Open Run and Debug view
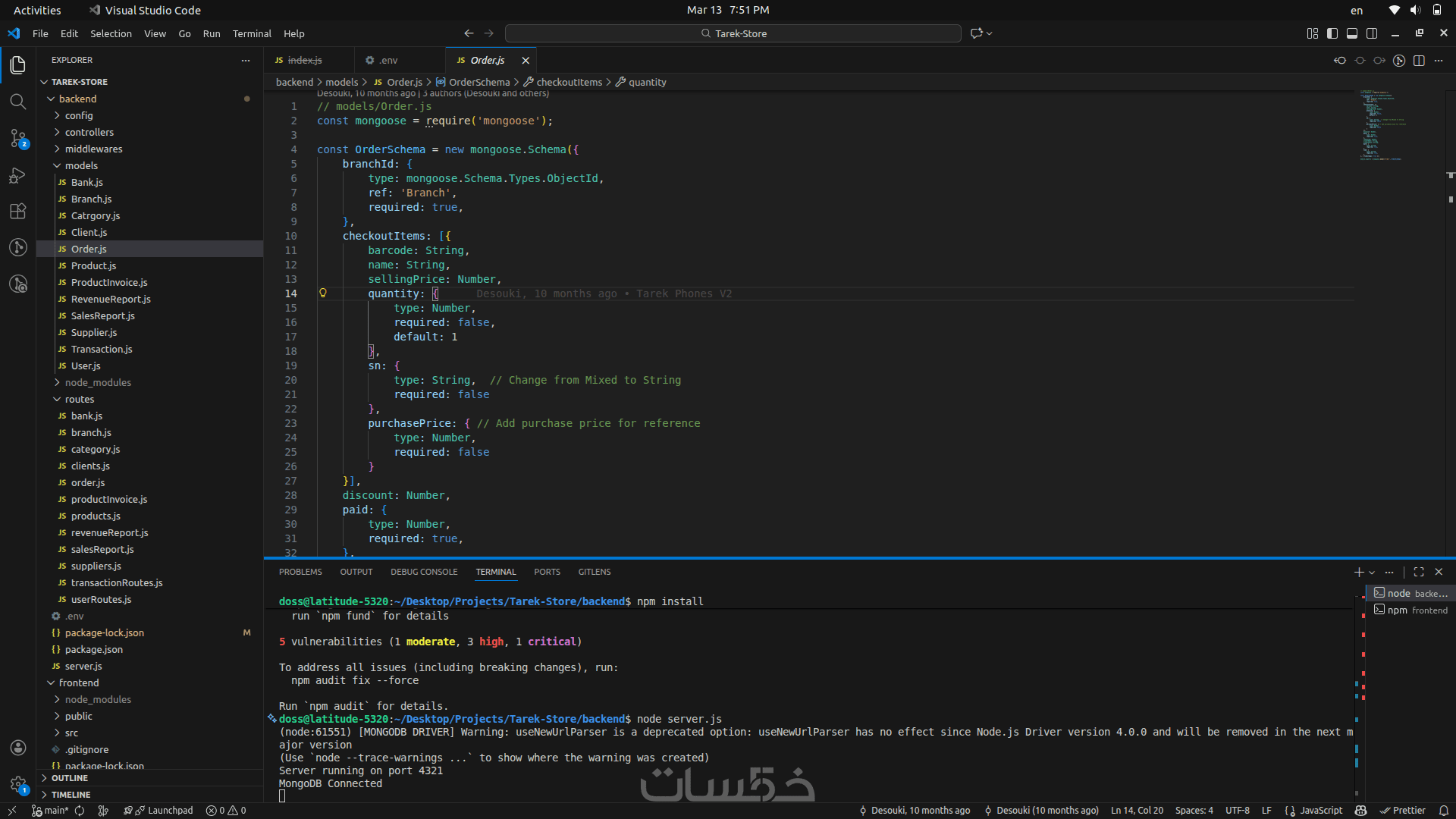This screenshot has width=1456, height=819. pos(17,175)
